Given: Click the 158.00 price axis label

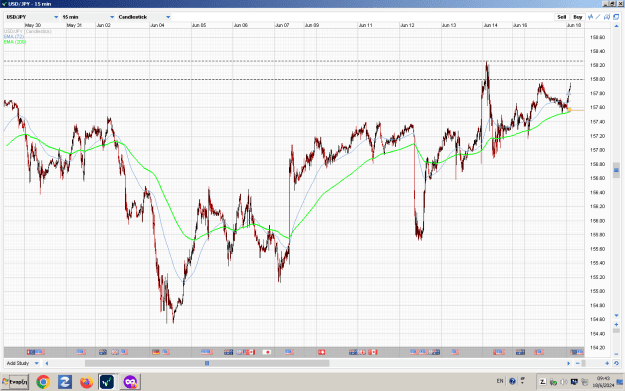Looking at the screenshot, I should 597,79.
